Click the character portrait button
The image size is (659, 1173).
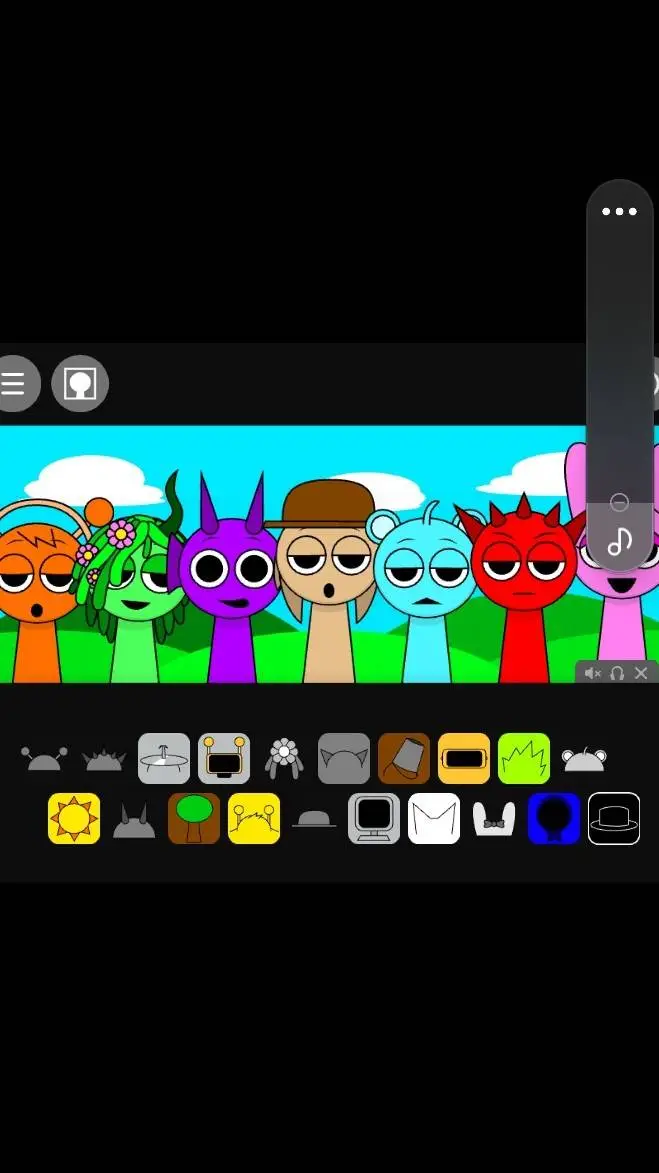click(80, 384)
